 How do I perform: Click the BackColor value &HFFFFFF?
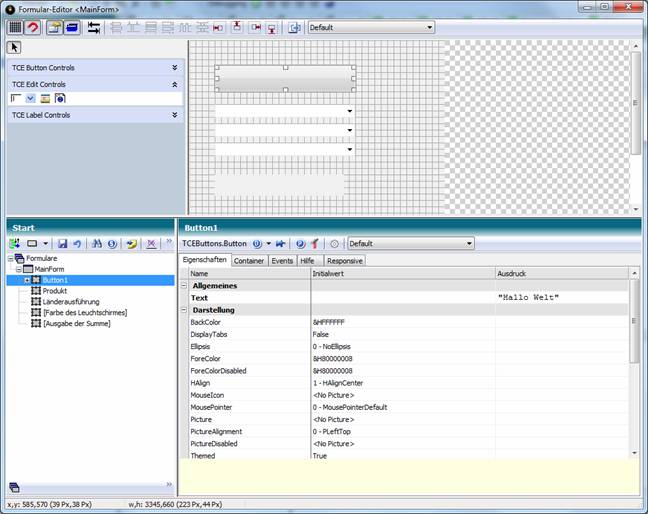329,322
